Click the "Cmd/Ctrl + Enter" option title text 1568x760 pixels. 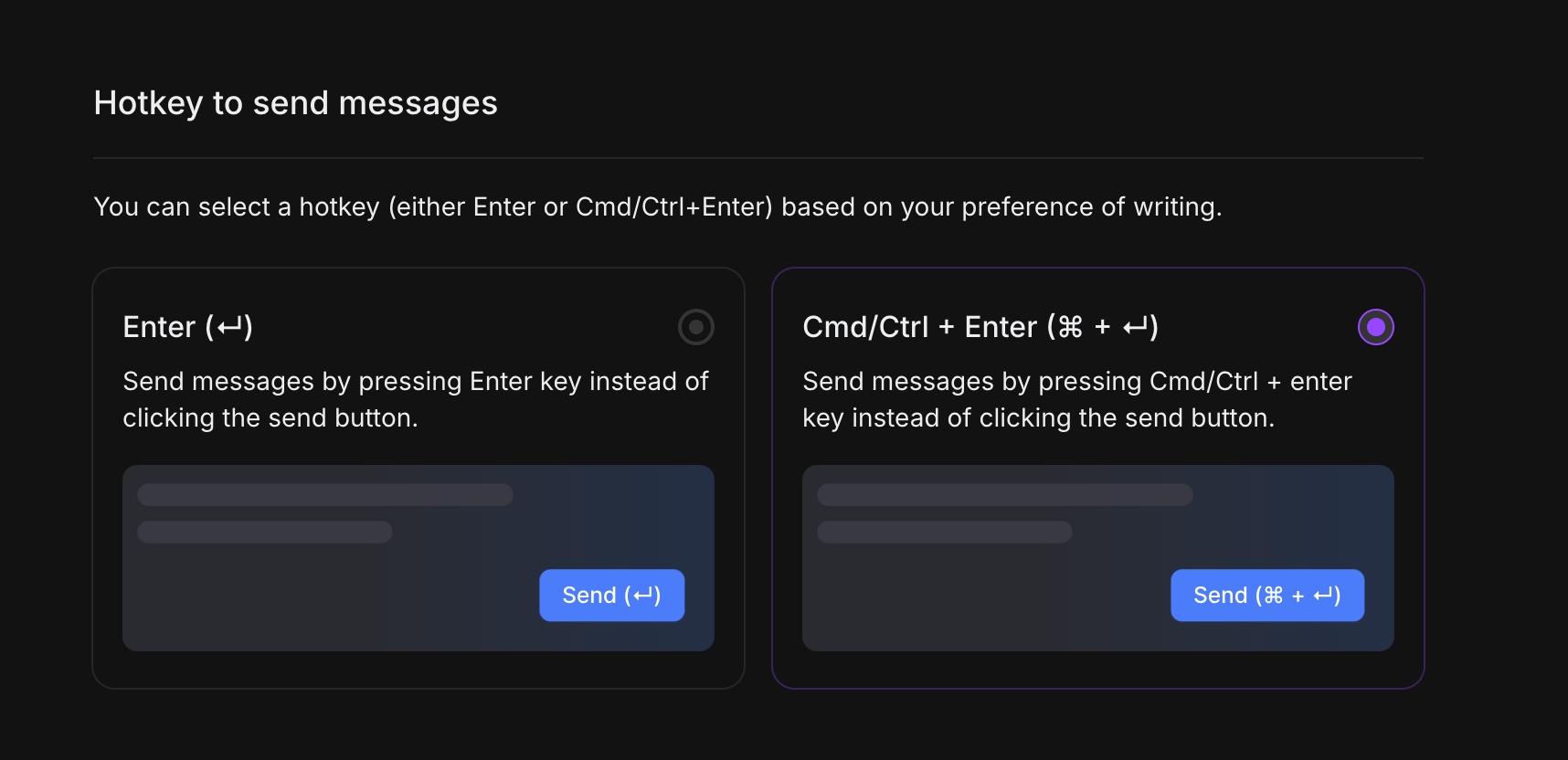919,327
